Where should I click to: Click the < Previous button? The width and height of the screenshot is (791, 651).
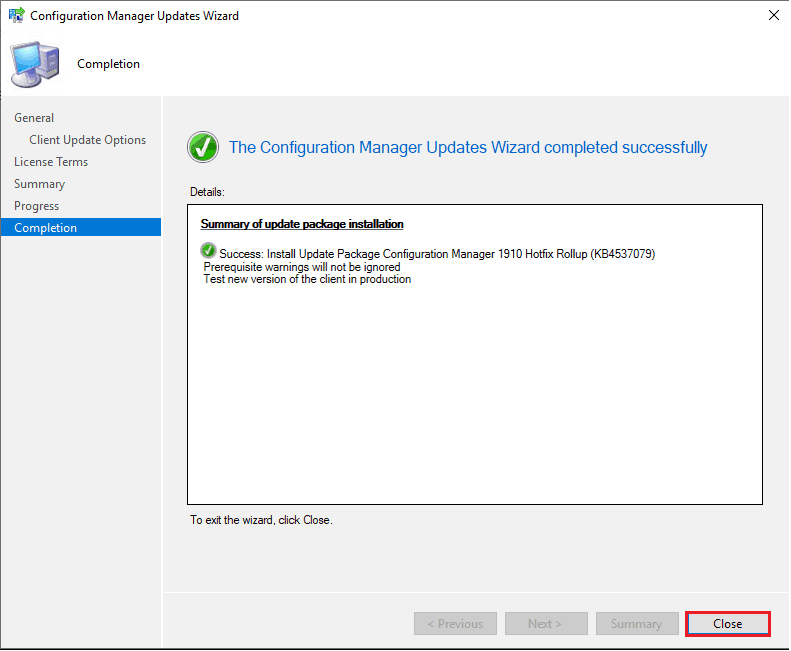tap(455, 624)
